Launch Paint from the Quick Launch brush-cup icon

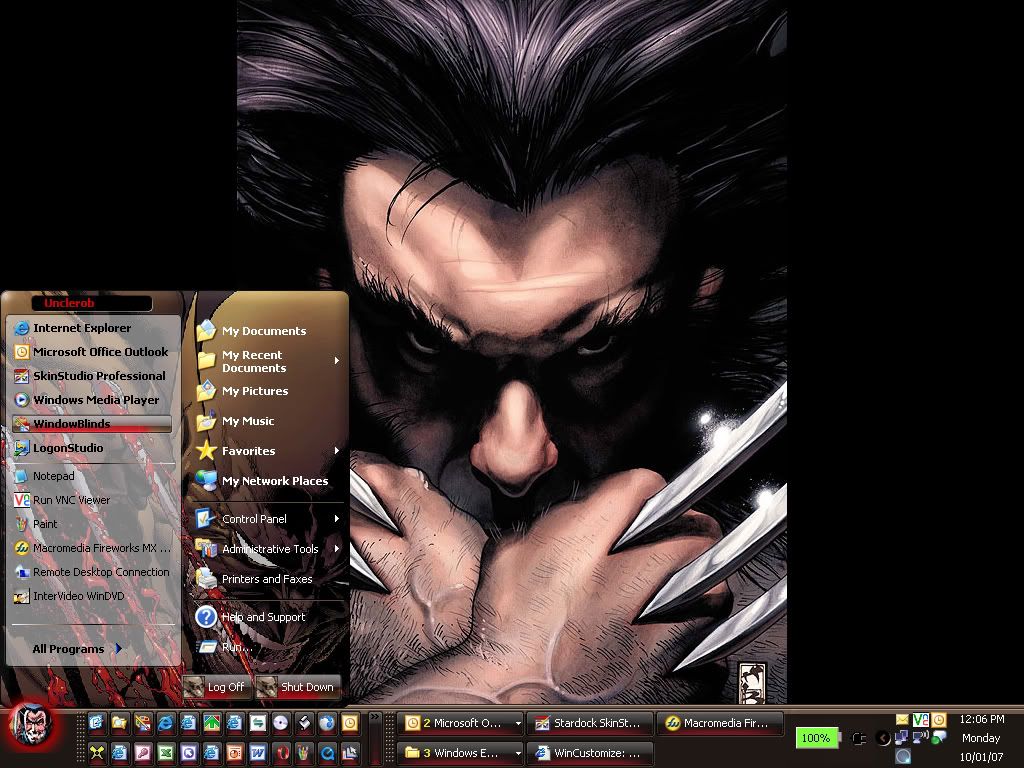click(304, 753)
